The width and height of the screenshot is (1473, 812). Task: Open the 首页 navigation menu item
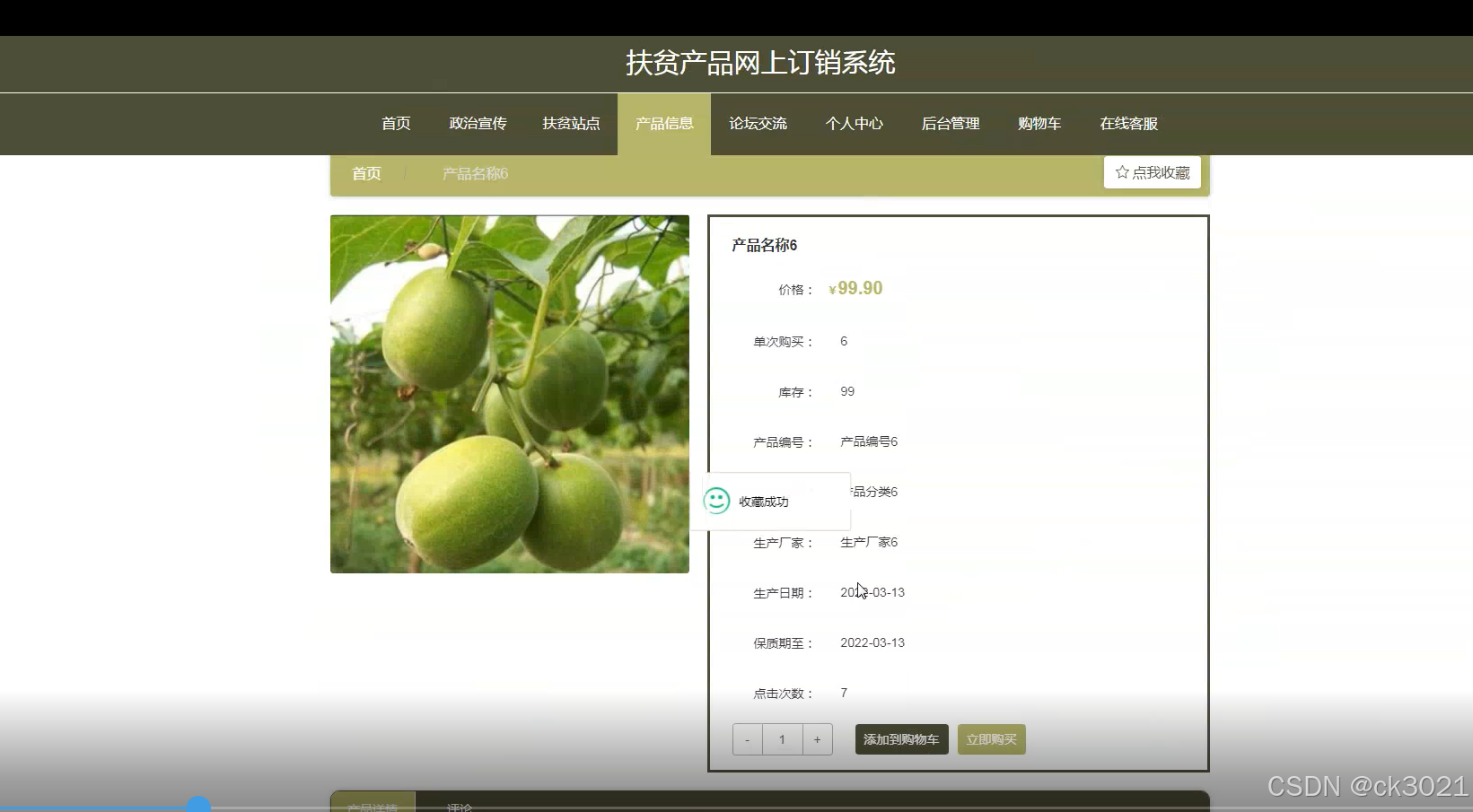(396, 124)
